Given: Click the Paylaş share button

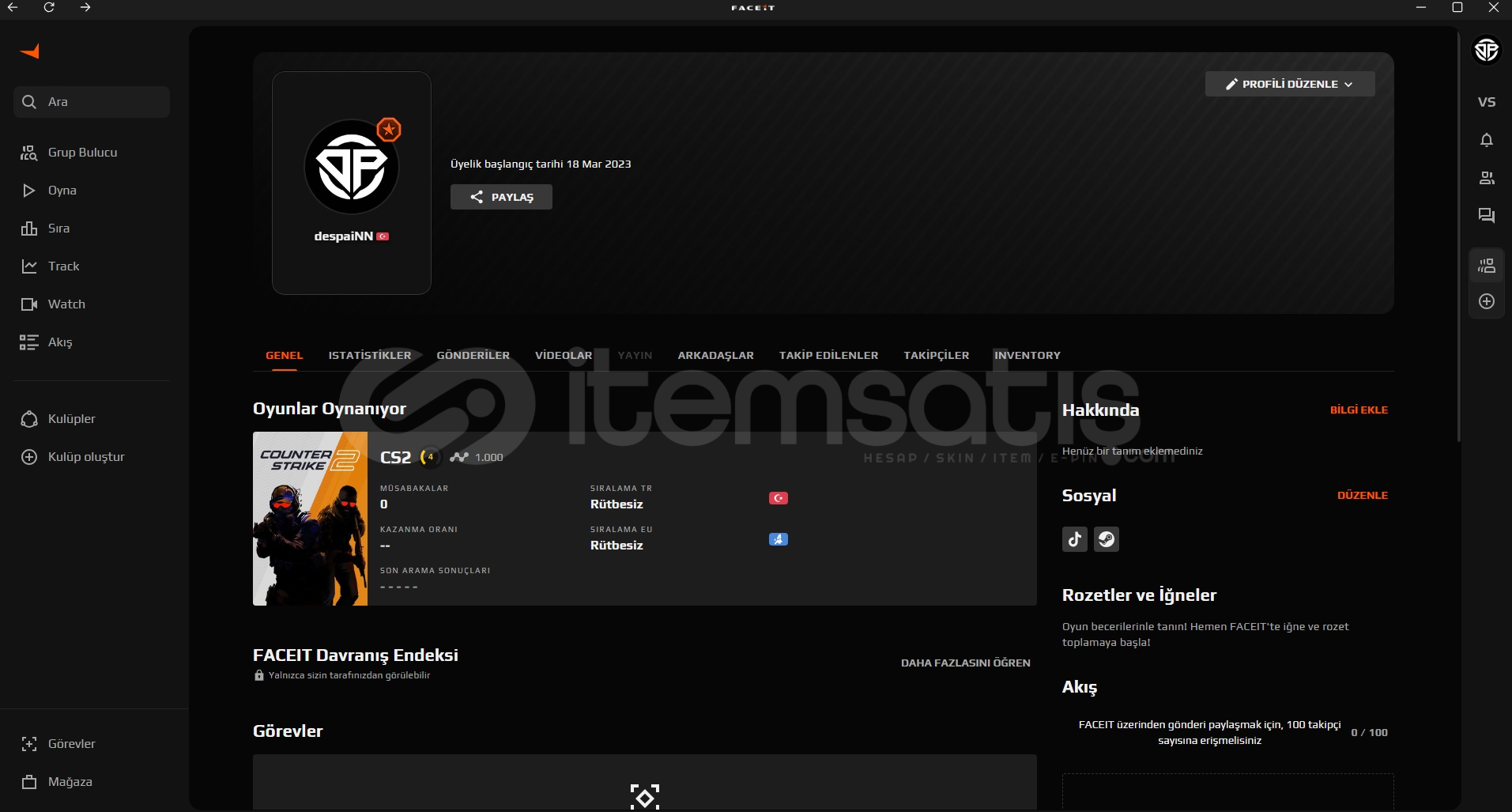Looking at the screenshot, I should coord(501,197).
